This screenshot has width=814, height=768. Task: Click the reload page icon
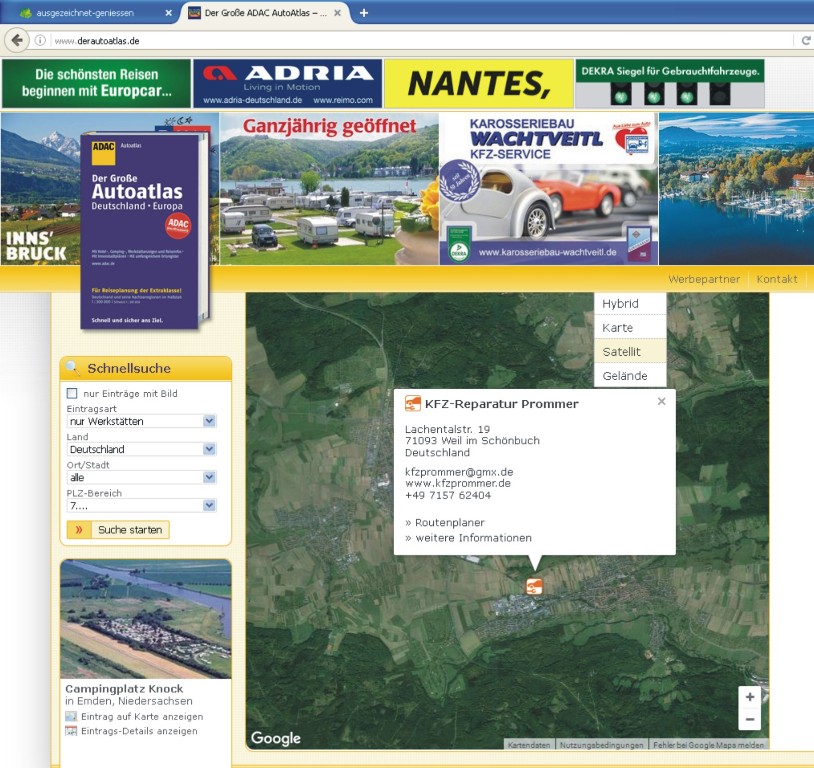pos(805,41)
